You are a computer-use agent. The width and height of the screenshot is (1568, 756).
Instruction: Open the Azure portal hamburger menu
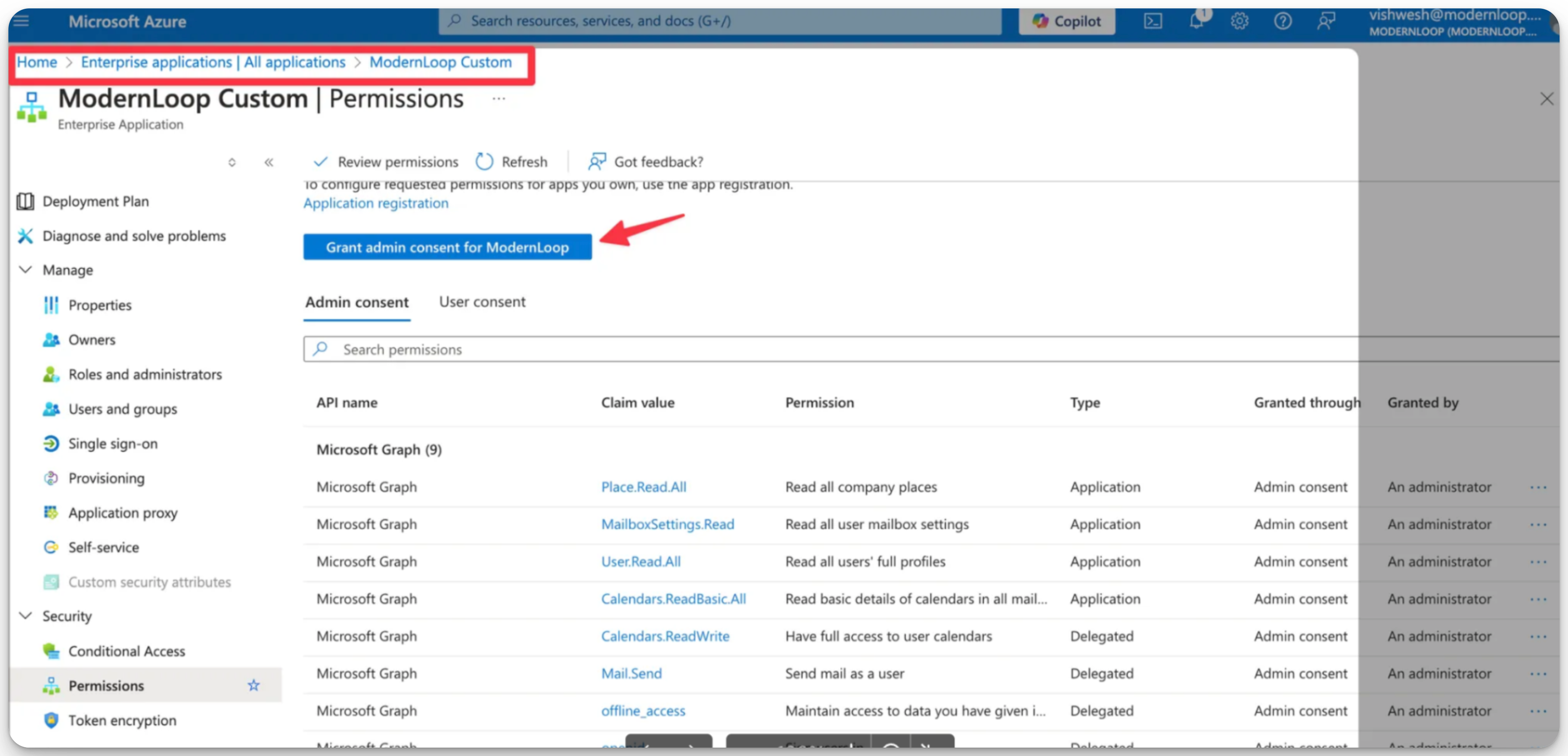point(21,21)
